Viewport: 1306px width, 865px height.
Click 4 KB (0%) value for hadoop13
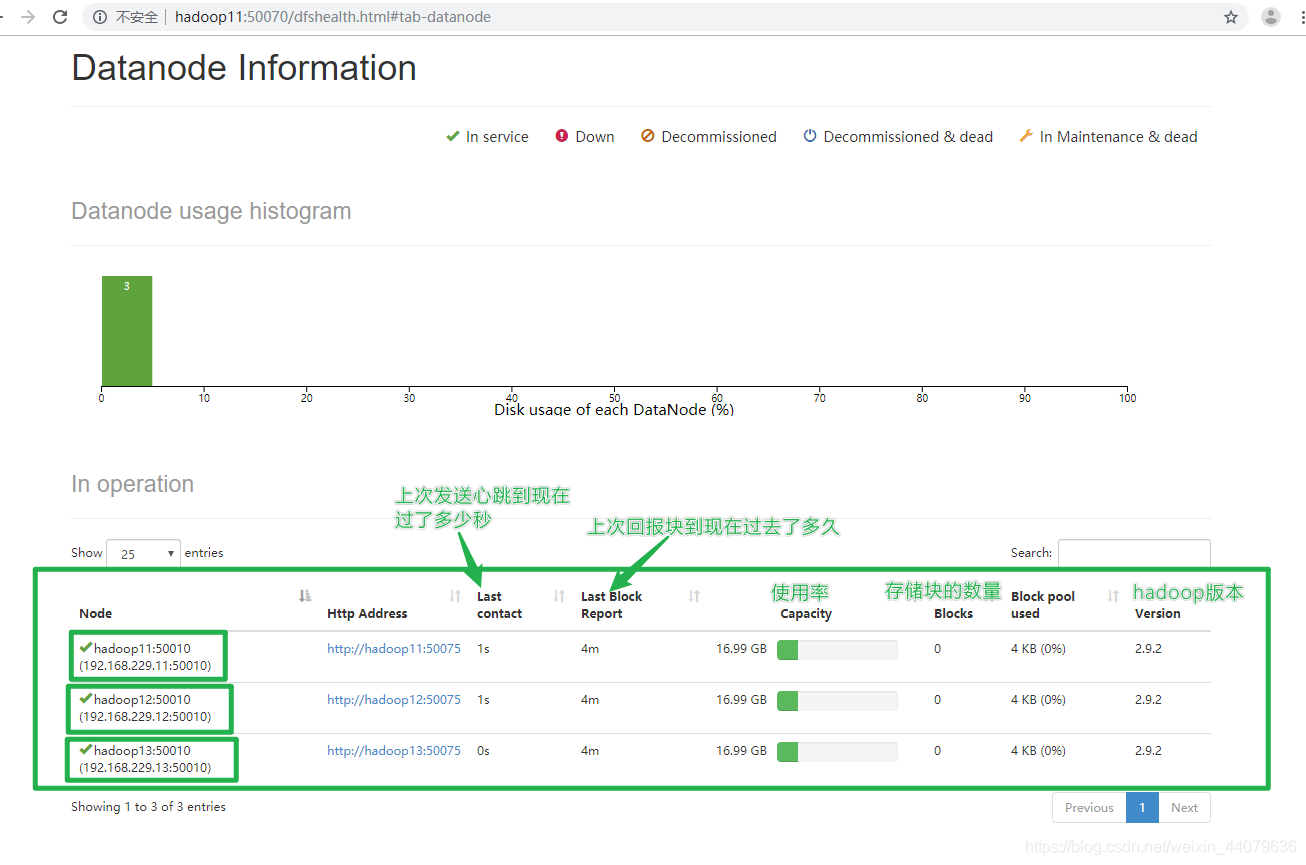[1038, 751]
